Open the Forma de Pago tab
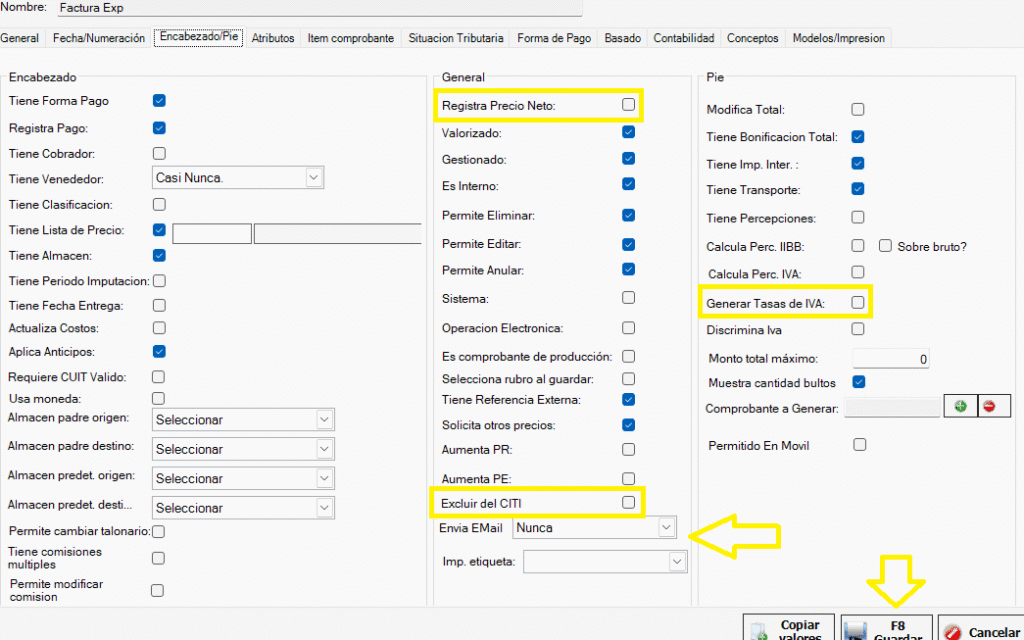1024x640 pixels. coord(554,38)
